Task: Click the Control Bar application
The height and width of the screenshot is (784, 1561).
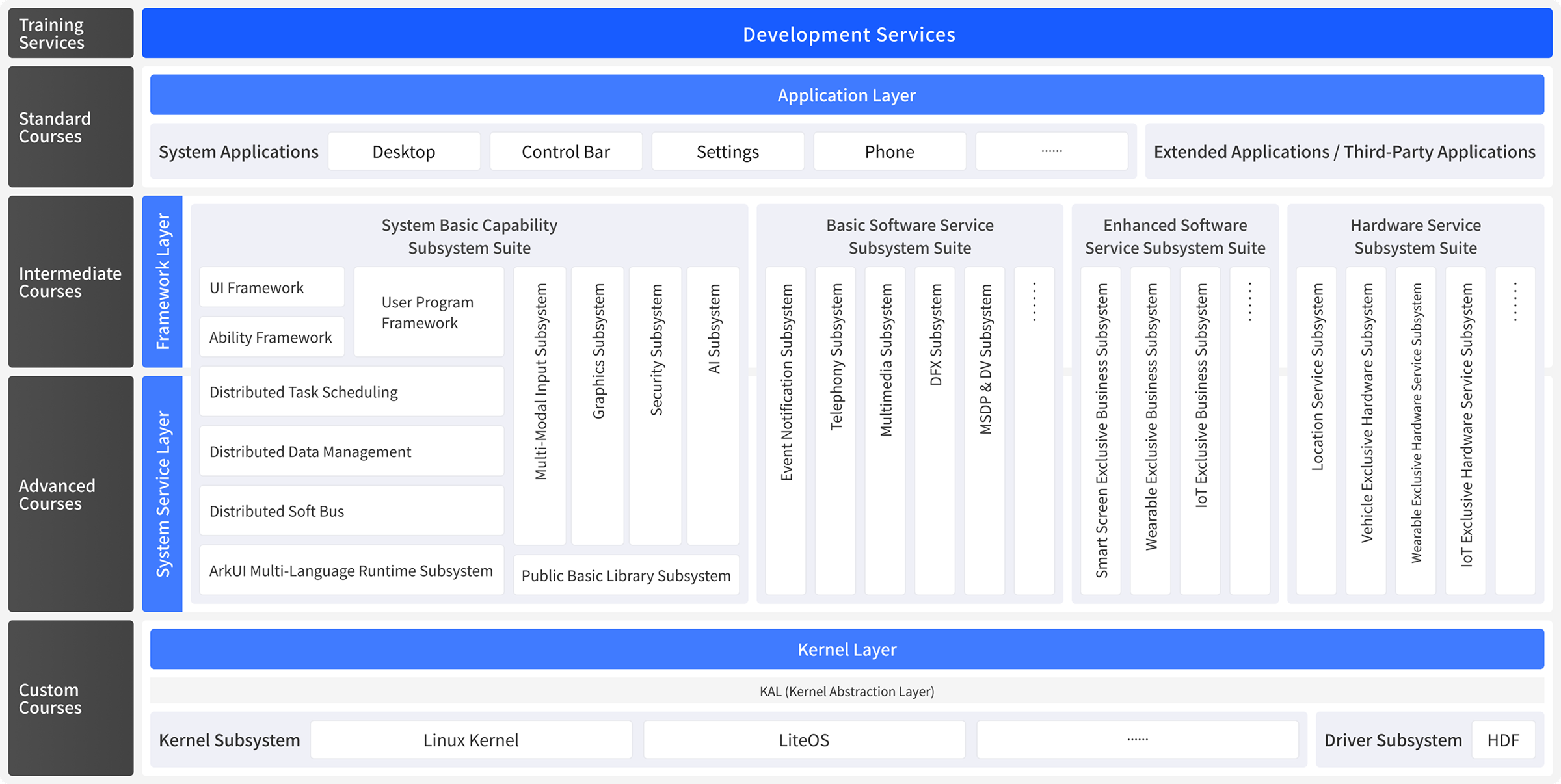Action: pyautogui.click(x=565, y=151)
